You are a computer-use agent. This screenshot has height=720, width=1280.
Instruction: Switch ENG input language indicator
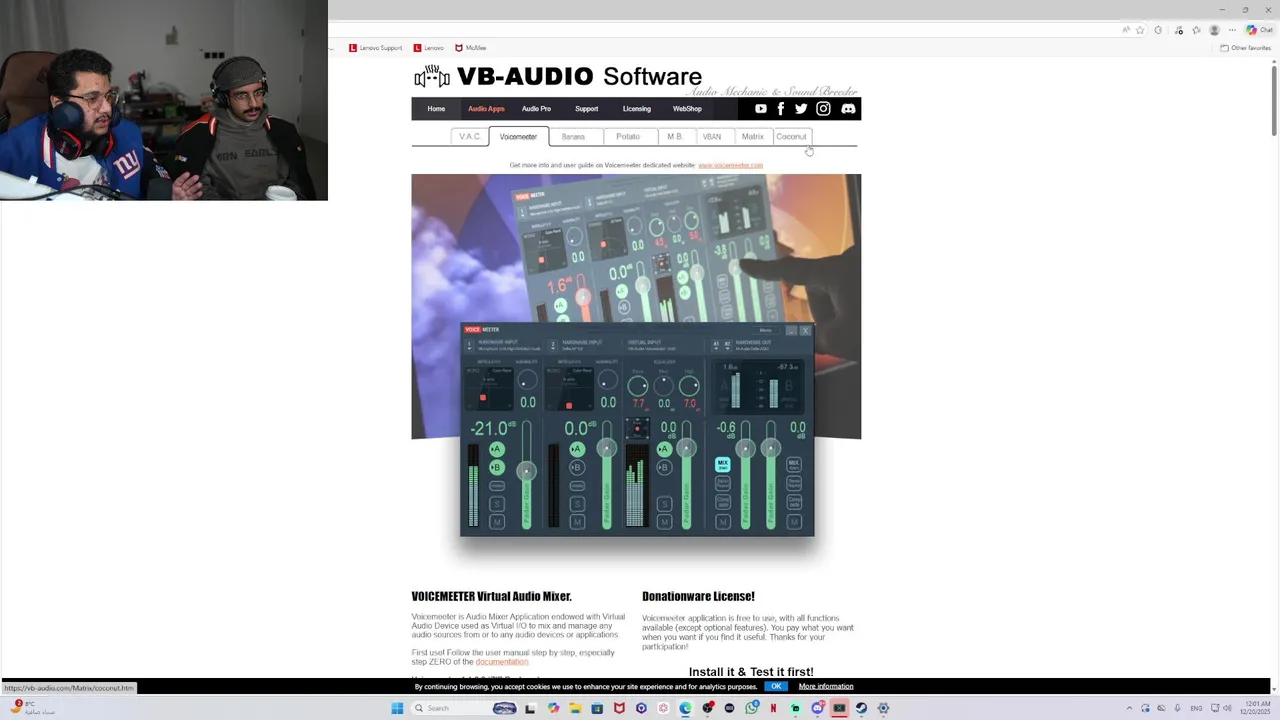click(1196, 708)
